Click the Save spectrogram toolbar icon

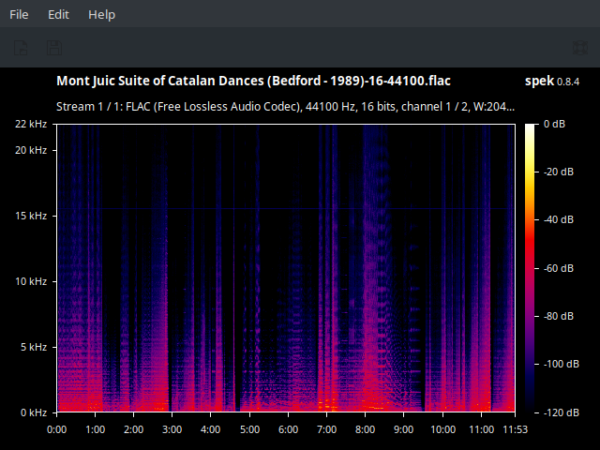54,48
